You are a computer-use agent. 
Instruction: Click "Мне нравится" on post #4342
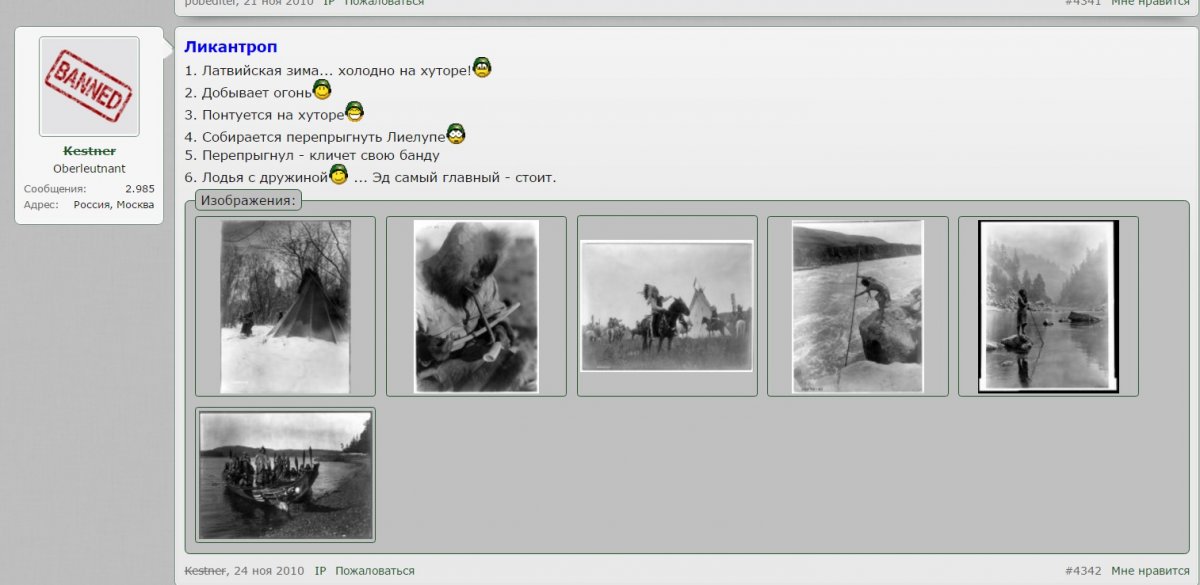[x=1150, y=571]
